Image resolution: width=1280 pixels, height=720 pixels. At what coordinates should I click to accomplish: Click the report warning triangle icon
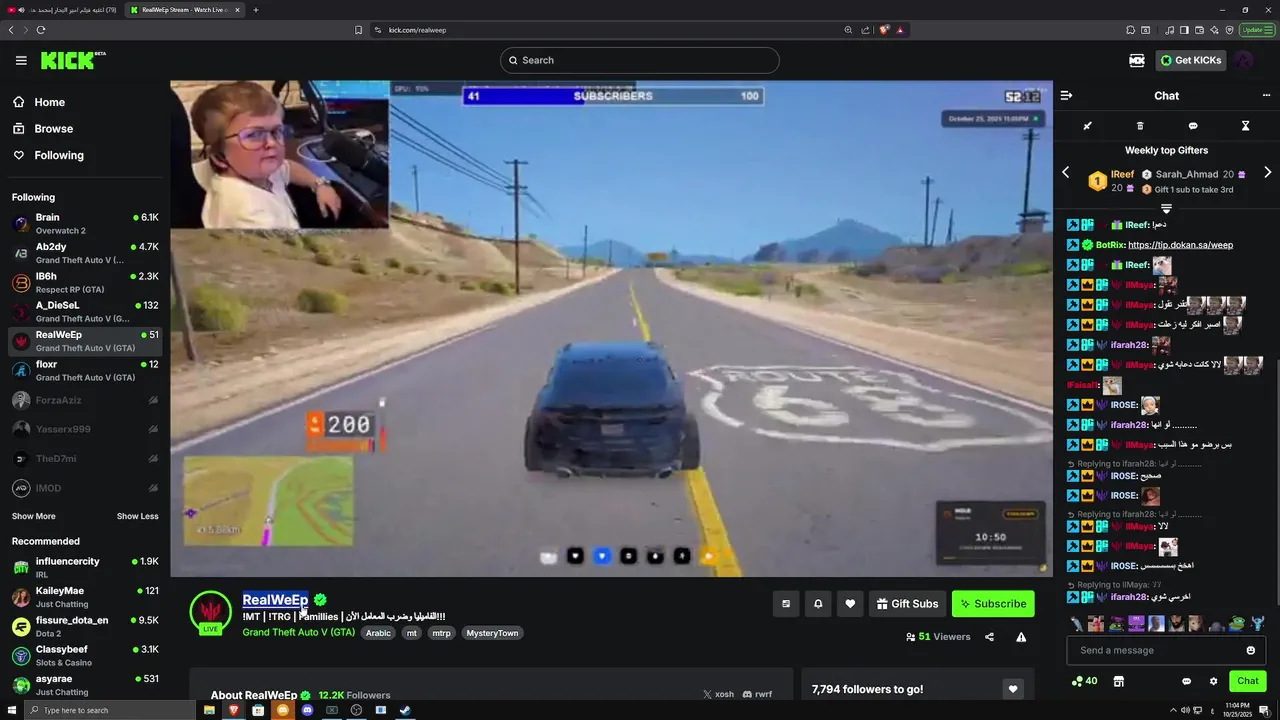tap(1021, 637)
